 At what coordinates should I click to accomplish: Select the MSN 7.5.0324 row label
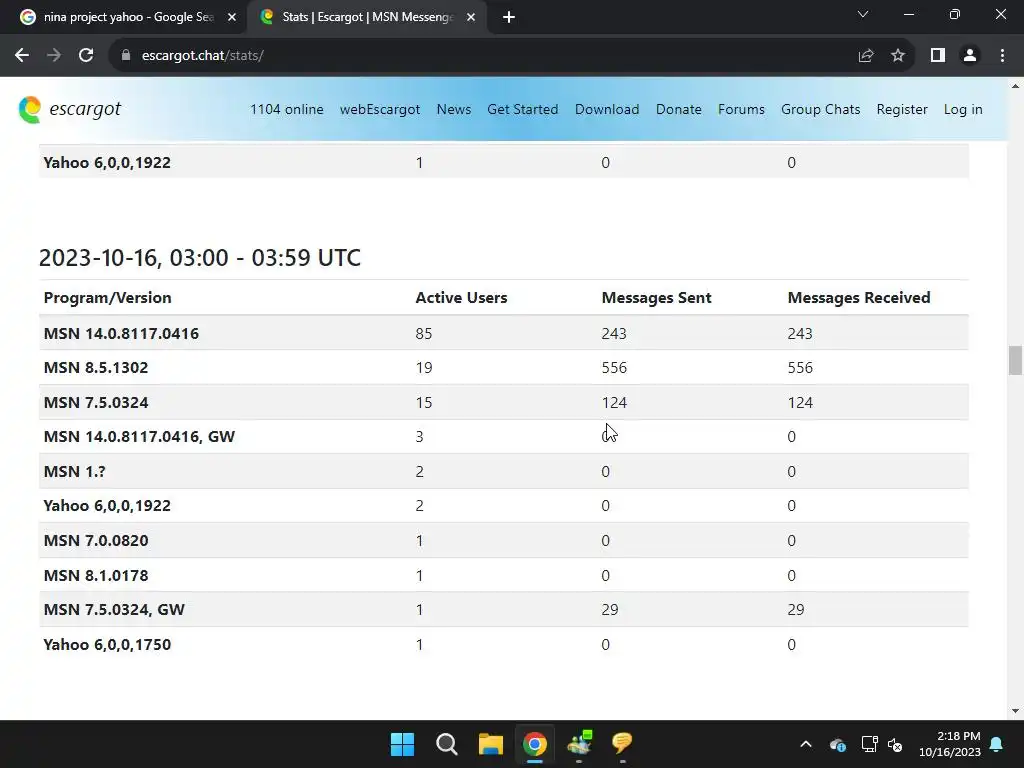[x=96, y=402]
